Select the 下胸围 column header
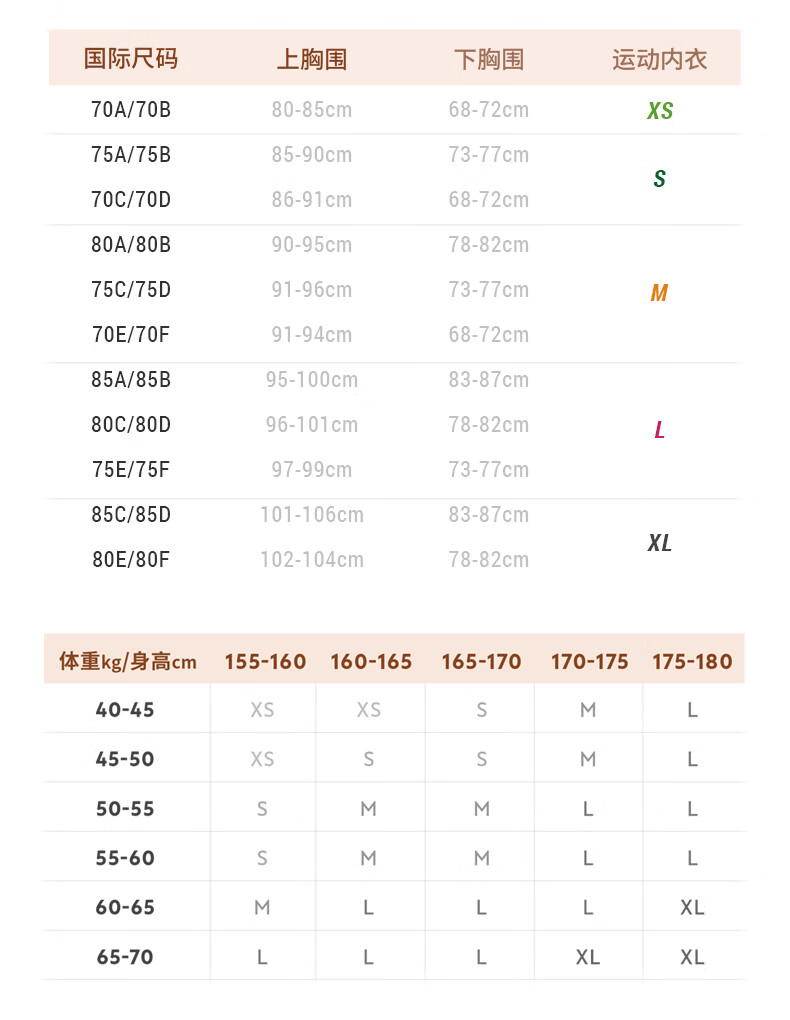 pyautogui.click(x=489, y=59)
